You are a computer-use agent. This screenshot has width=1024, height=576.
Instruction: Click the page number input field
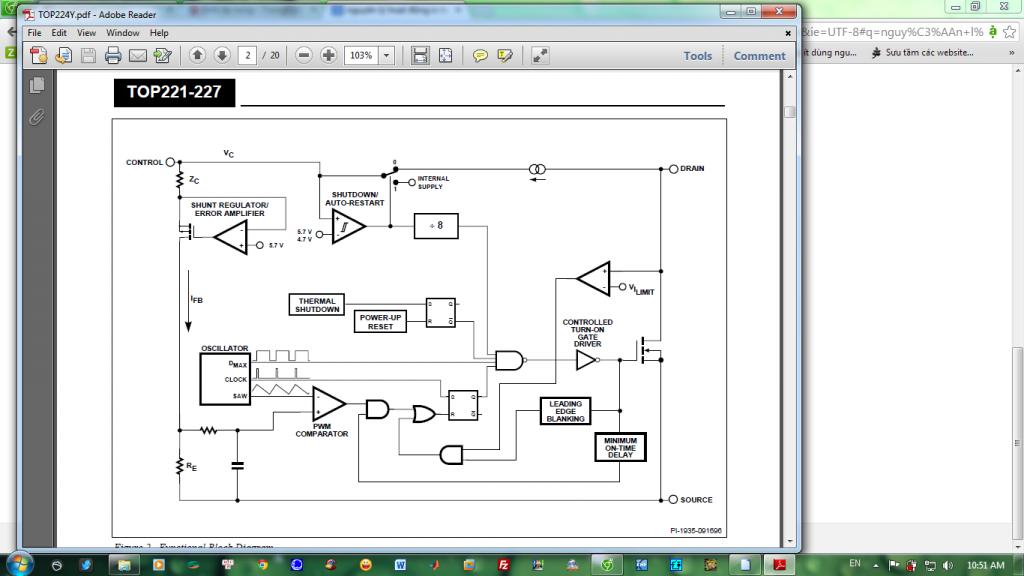tap(248, 56)
